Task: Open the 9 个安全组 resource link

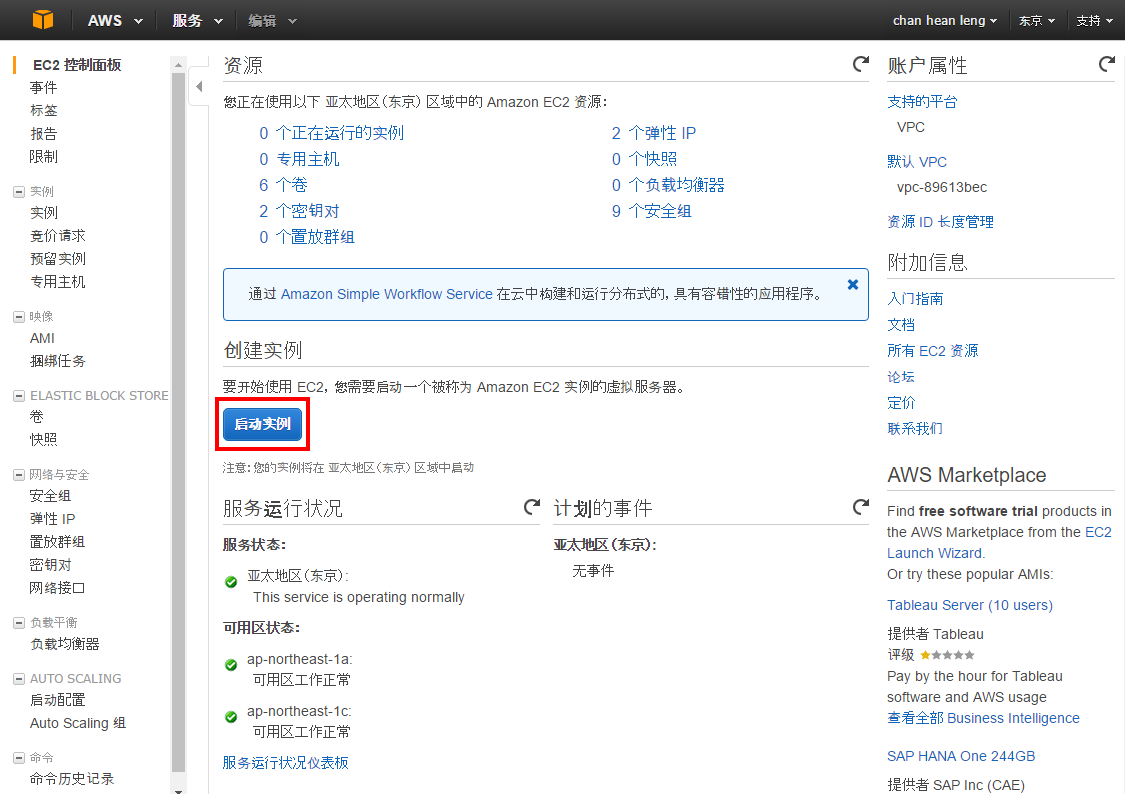Action: (651, 211)
